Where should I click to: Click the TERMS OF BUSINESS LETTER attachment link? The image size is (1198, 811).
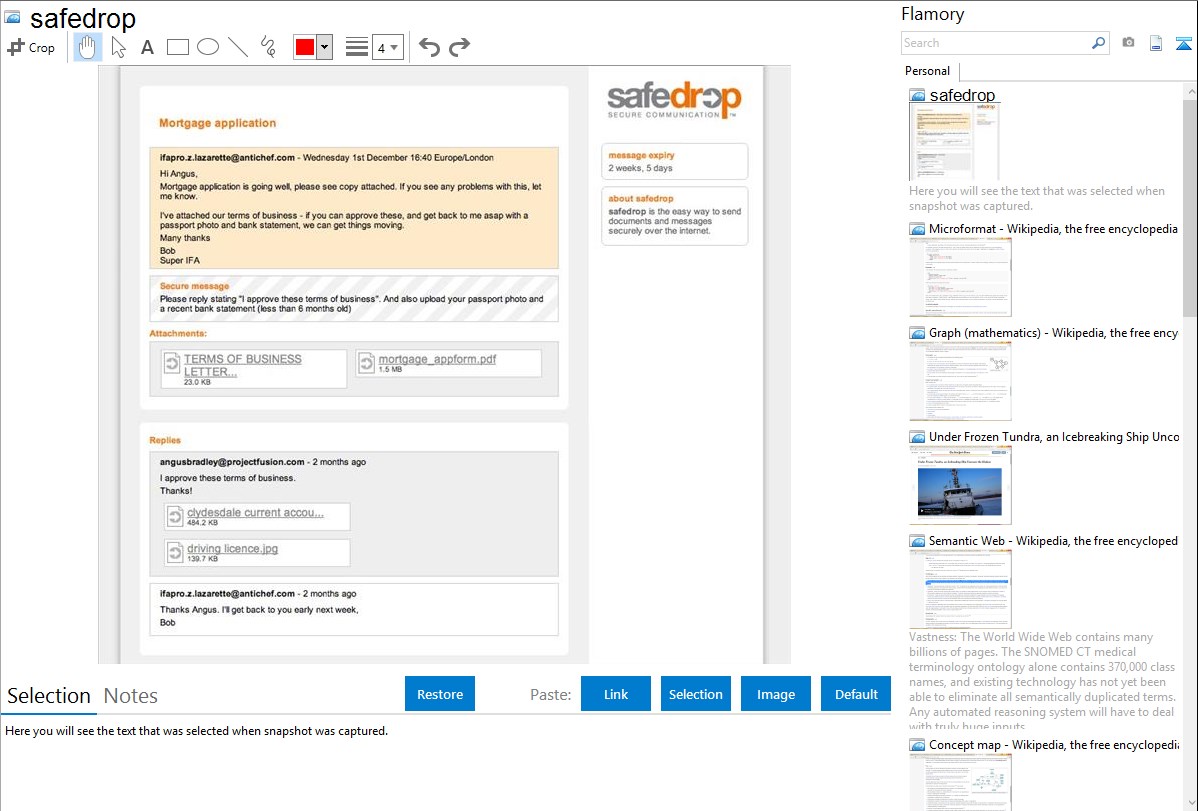click(242, 365)
